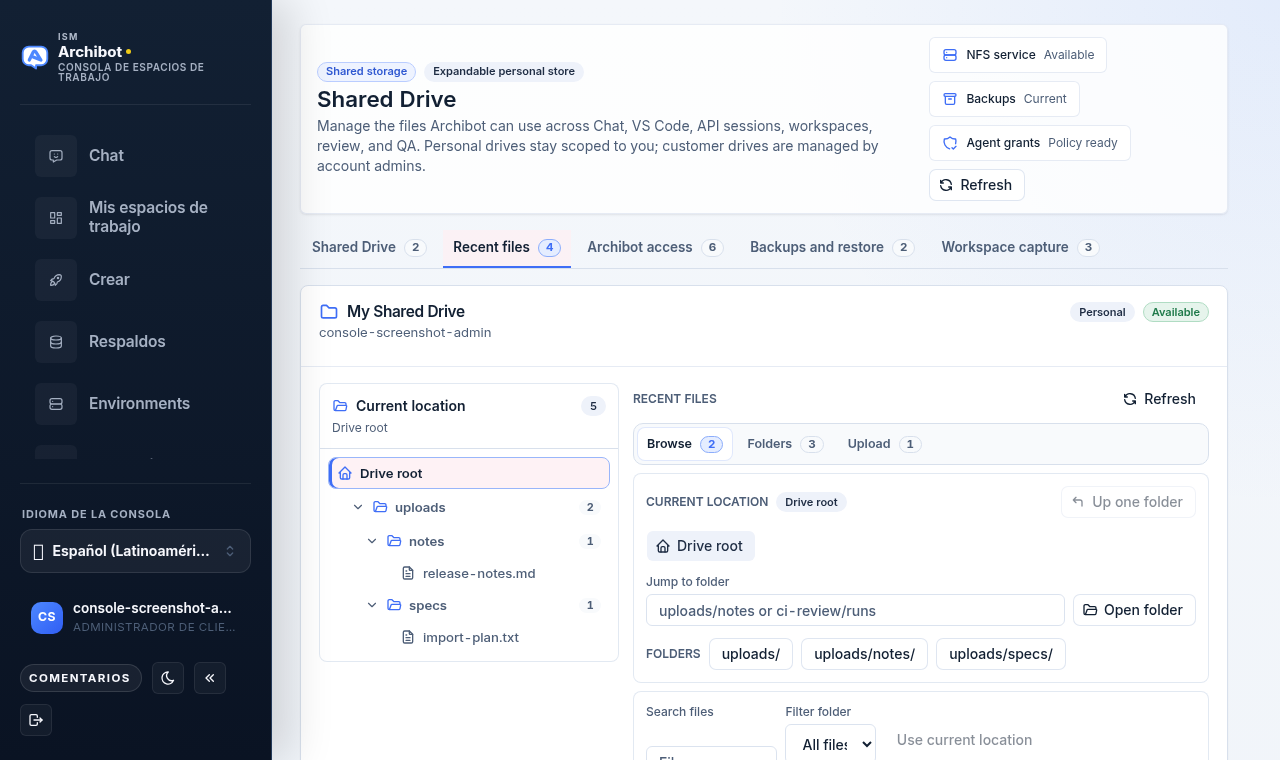Click the Comentarios button
The image size is (1280, 760).
(81, 678)
